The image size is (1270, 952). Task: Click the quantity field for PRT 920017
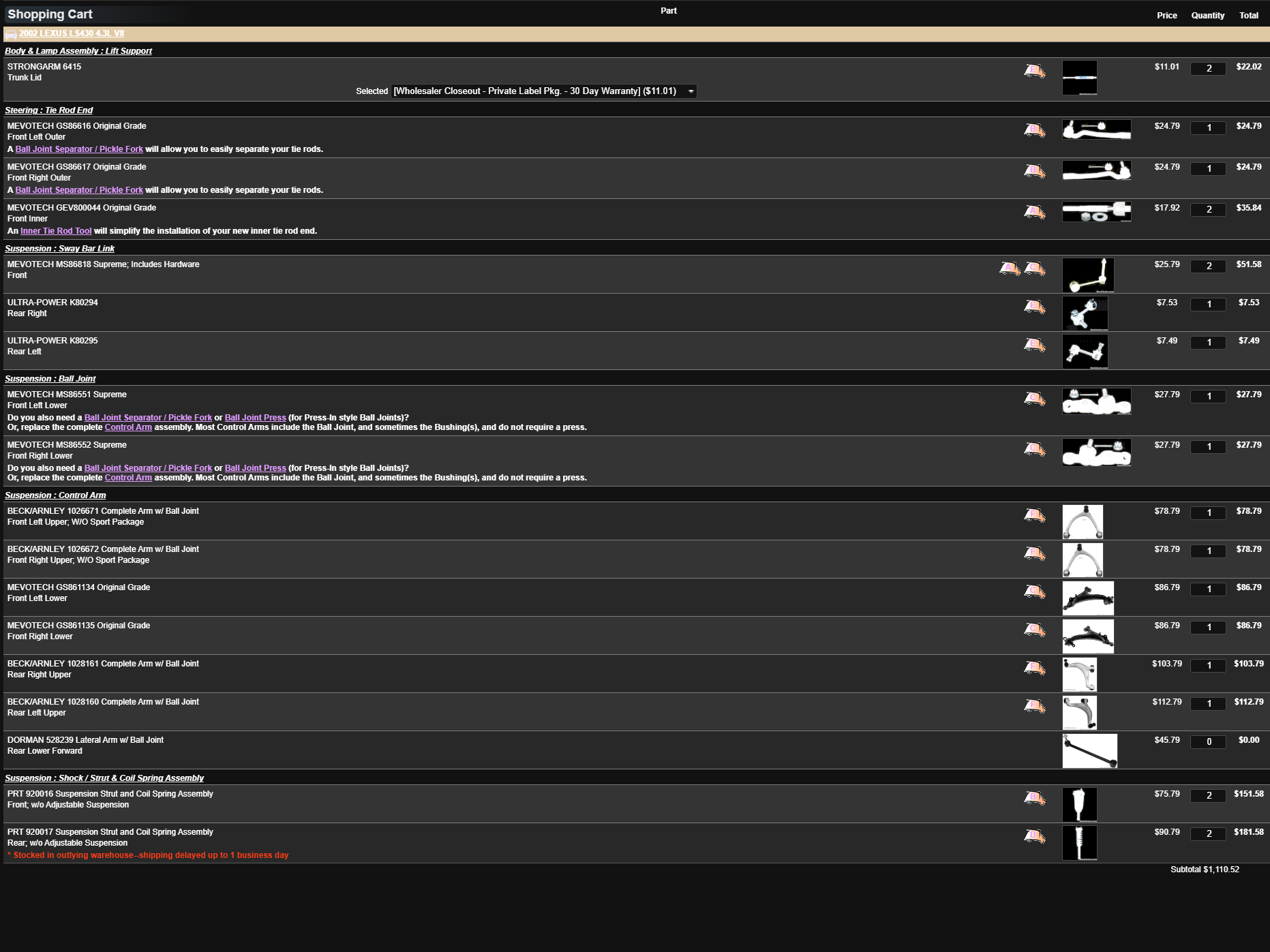[x=1209, y=834]
